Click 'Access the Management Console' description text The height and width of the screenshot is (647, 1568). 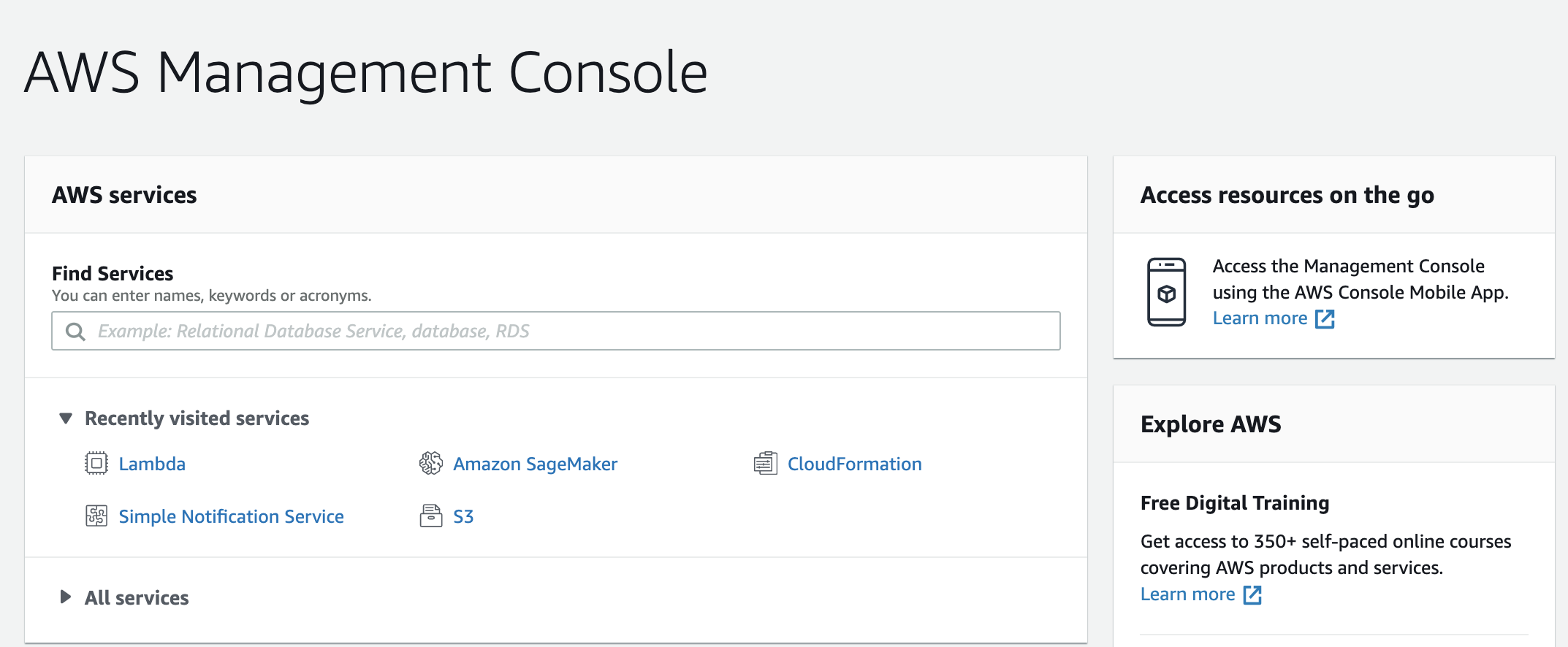tap(1360, 280)
